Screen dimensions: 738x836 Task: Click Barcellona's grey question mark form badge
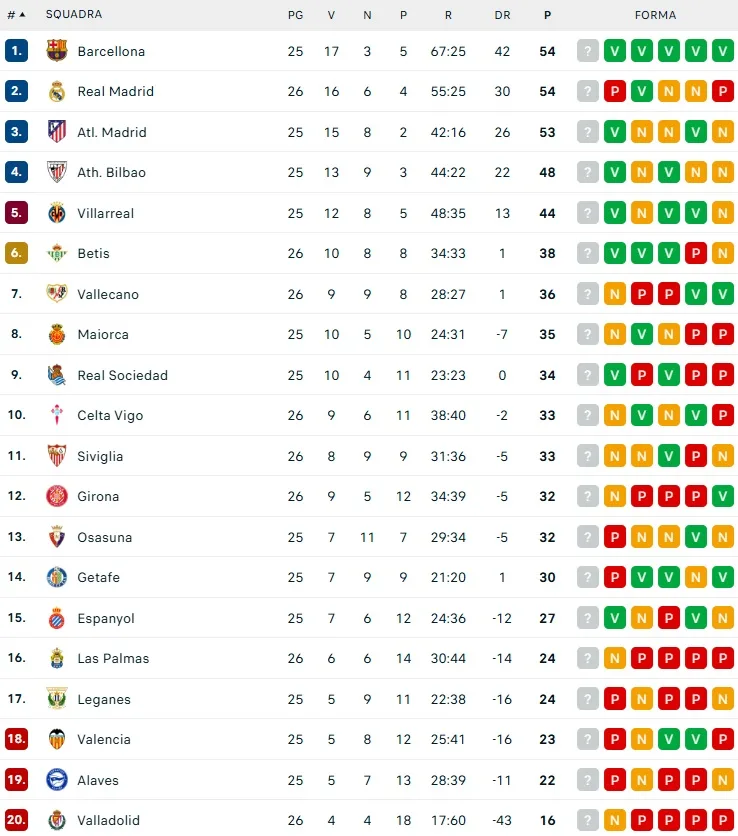pos(588,51)
